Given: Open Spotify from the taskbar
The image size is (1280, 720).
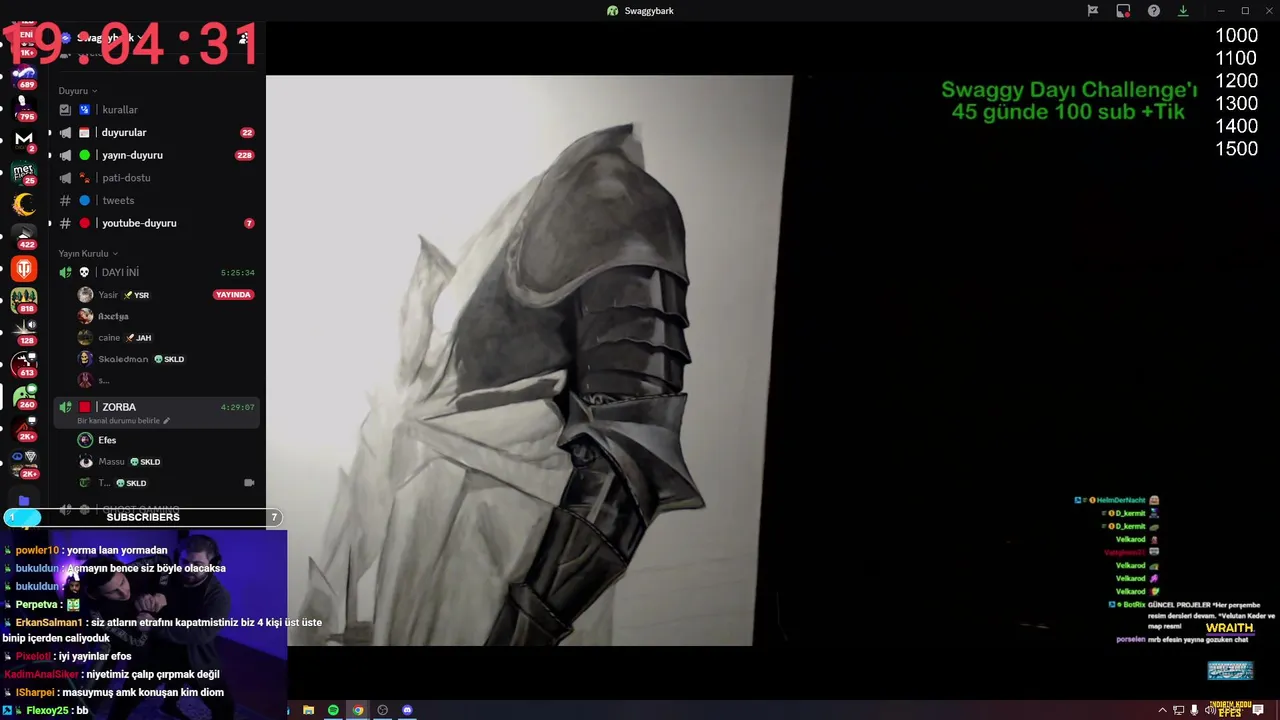Looking at the screenshot, I should (333, 710).
